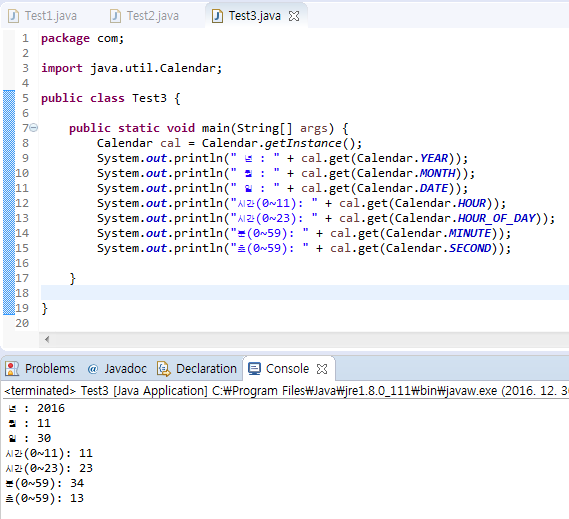Open the Declaration view tab
This screenshot has width=569, height=519.
point(197,369)
